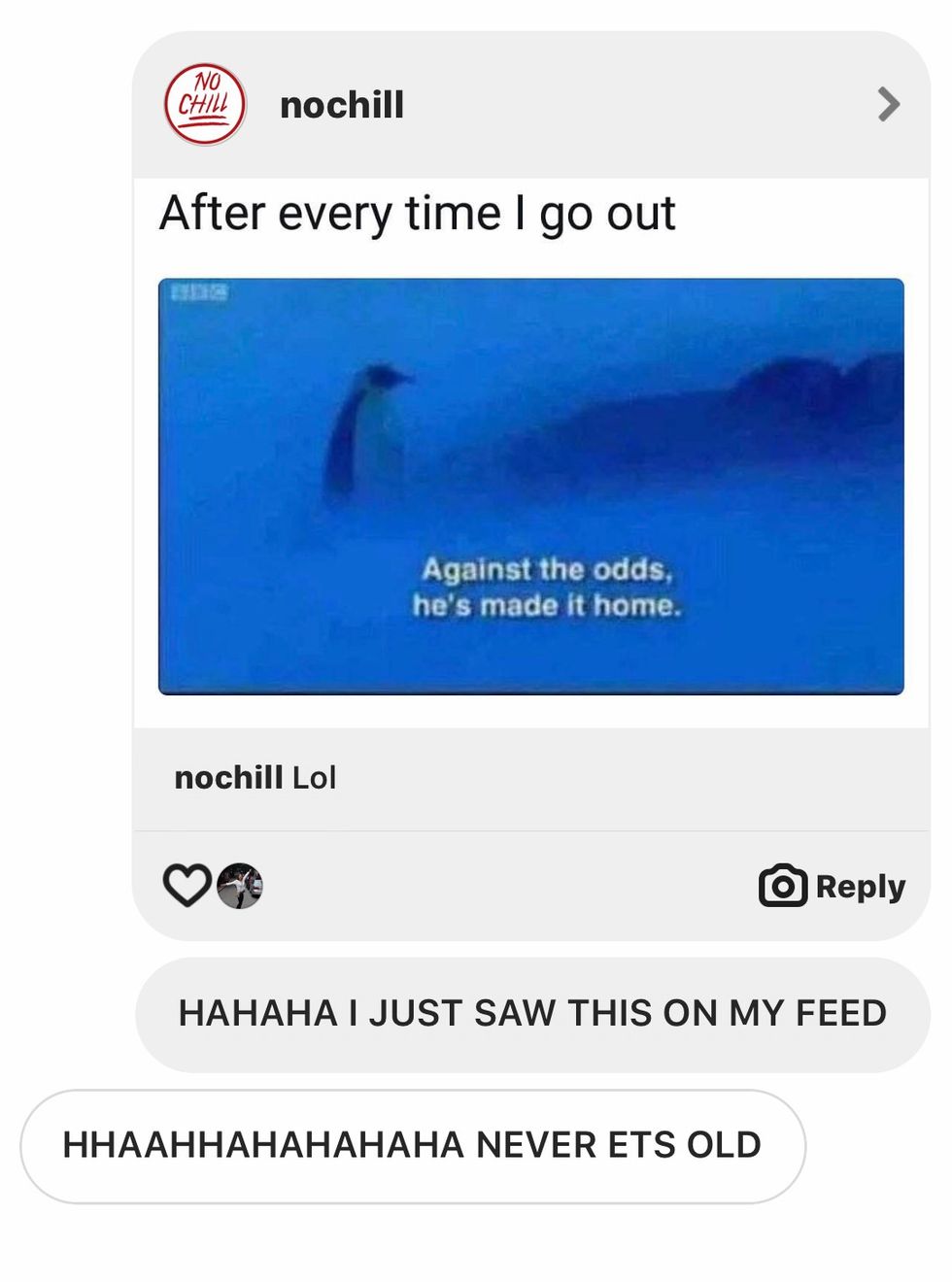Tap the camera icon beside Reply

pyautogui.click(x=783, y=885)
